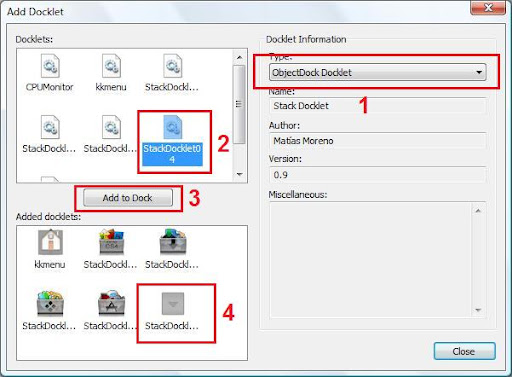The height and width of the screenshot is (377, 512).
Task: Select added stack docklet with Applications 'A' icon
Action: pyautogui.click(x=111, y=310)
